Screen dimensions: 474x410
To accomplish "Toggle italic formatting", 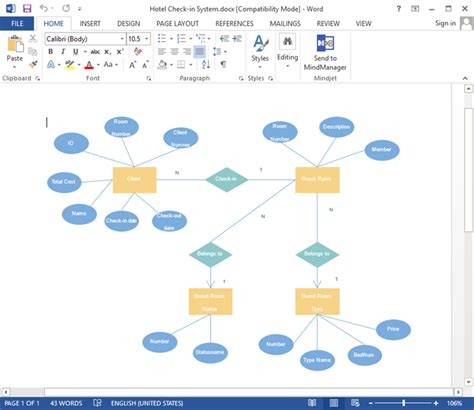I will click(63, 52).
